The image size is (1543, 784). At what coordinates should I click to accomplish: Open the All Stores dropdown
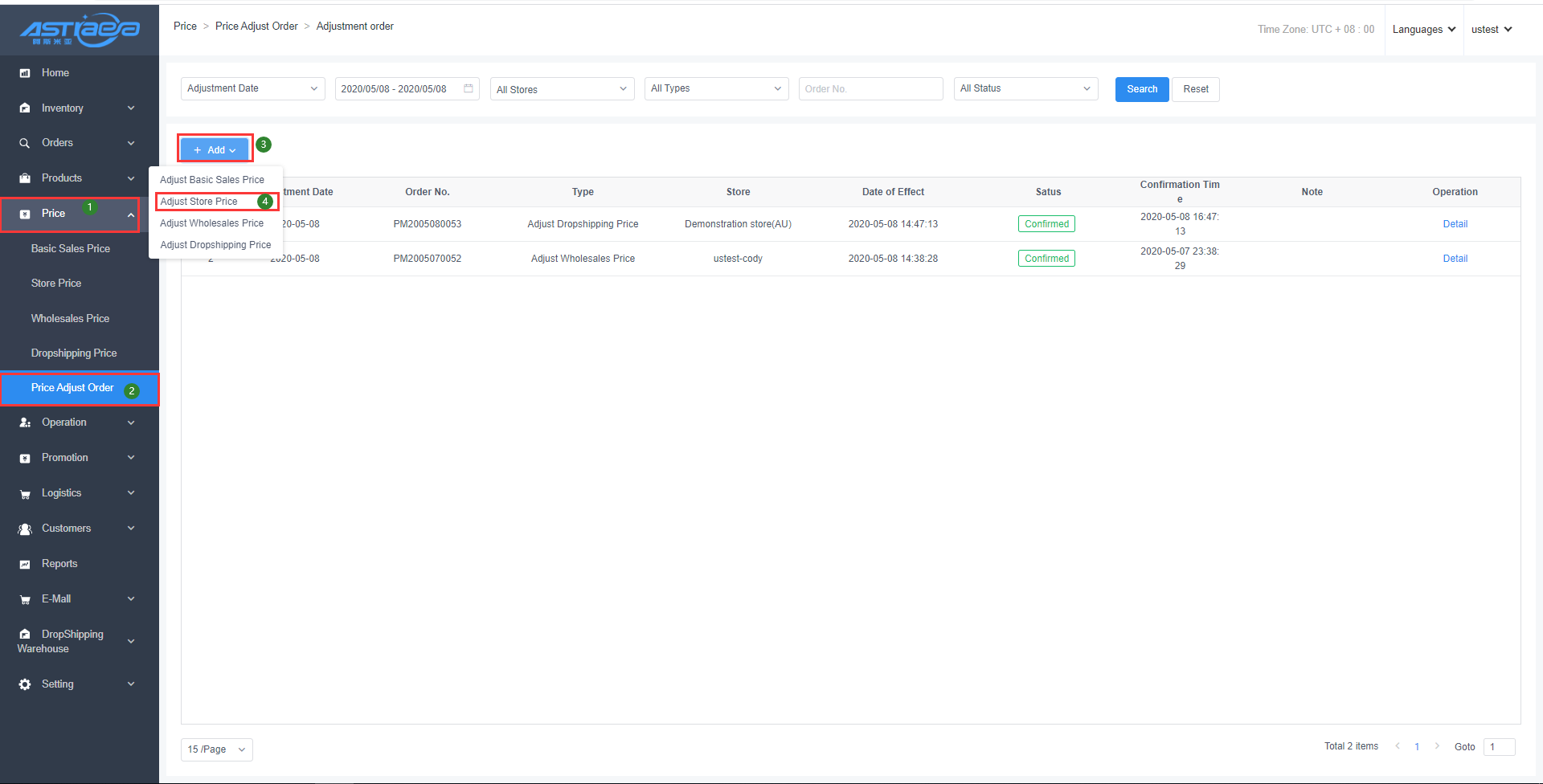(x=562, y=89)
